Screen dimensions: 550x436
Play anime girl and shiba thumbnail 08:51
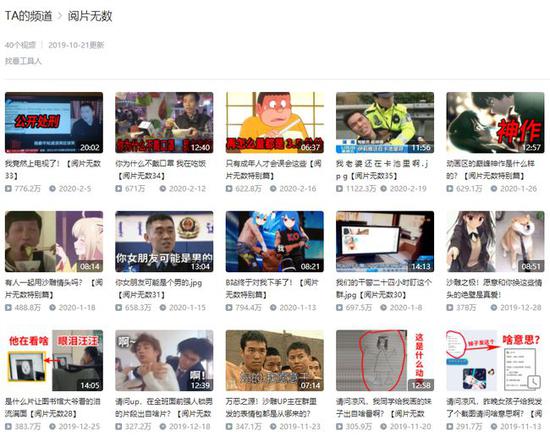pos(495,241)
